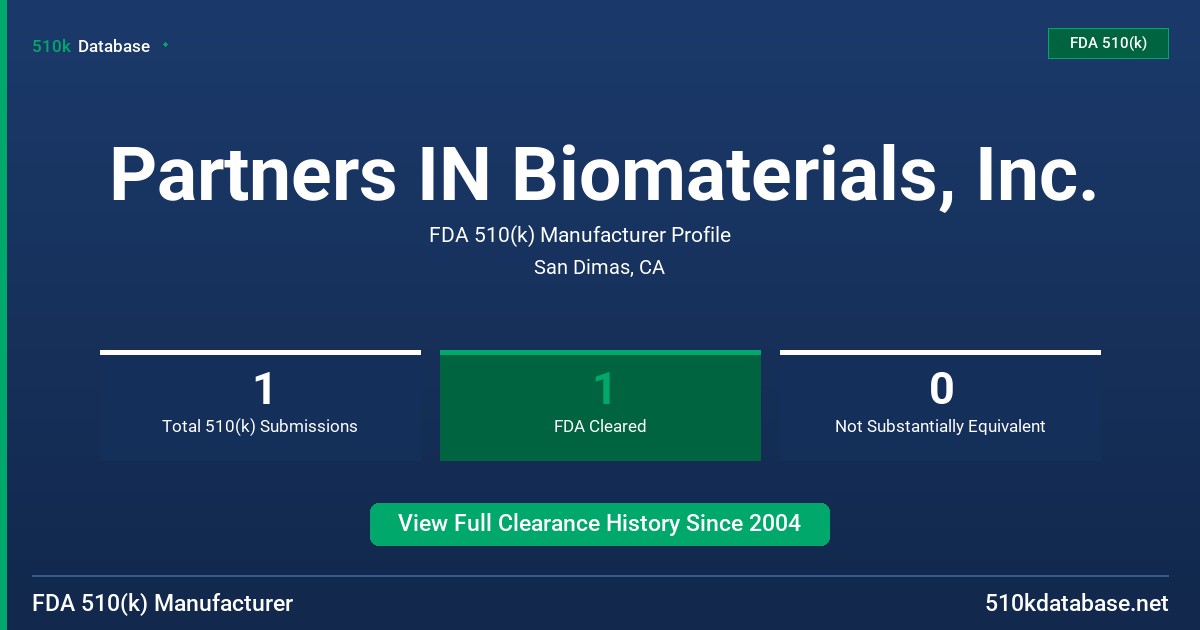Click the 510kdatabase.net footer link
This screenshot has width=1200, height=630.
[x=1076, y=603]
